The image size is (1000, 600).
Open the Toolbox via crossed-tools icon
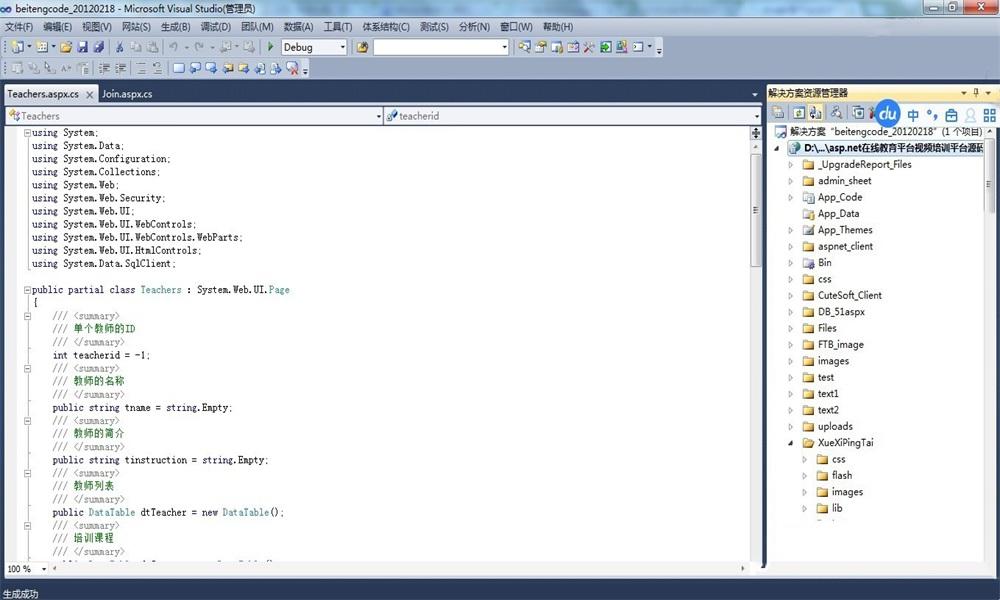(589, 47)
